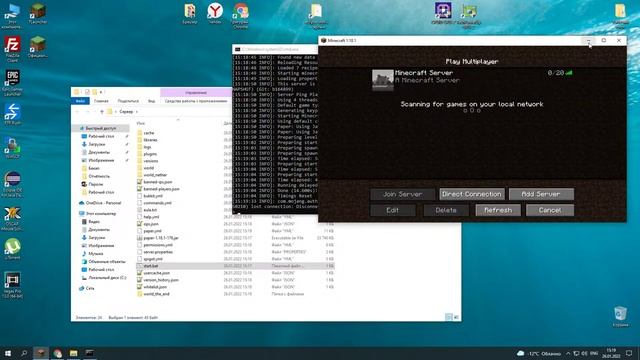Switch Explorer to large icons view
640x360 pixels.
456,317
